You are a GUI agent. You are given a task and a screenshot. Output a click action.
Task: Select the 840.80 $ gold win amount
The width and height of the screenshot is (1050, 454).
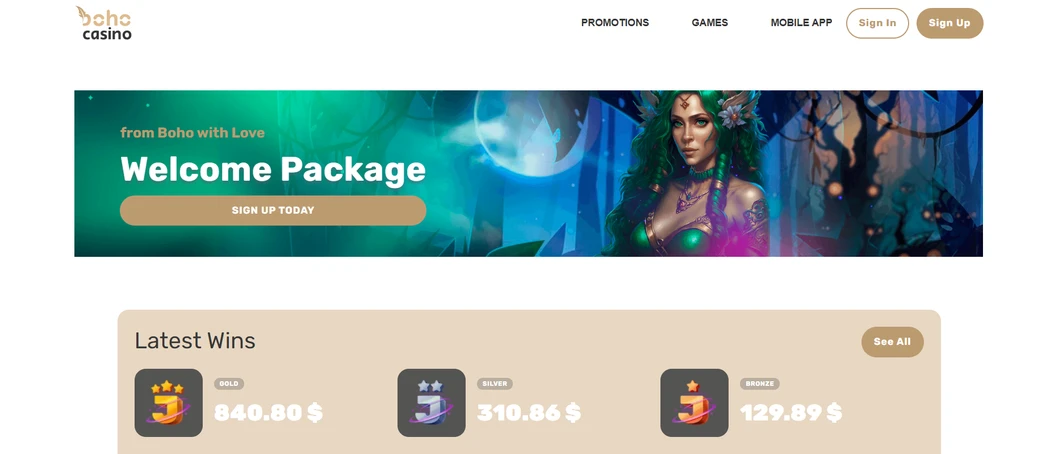coord(269,412)
